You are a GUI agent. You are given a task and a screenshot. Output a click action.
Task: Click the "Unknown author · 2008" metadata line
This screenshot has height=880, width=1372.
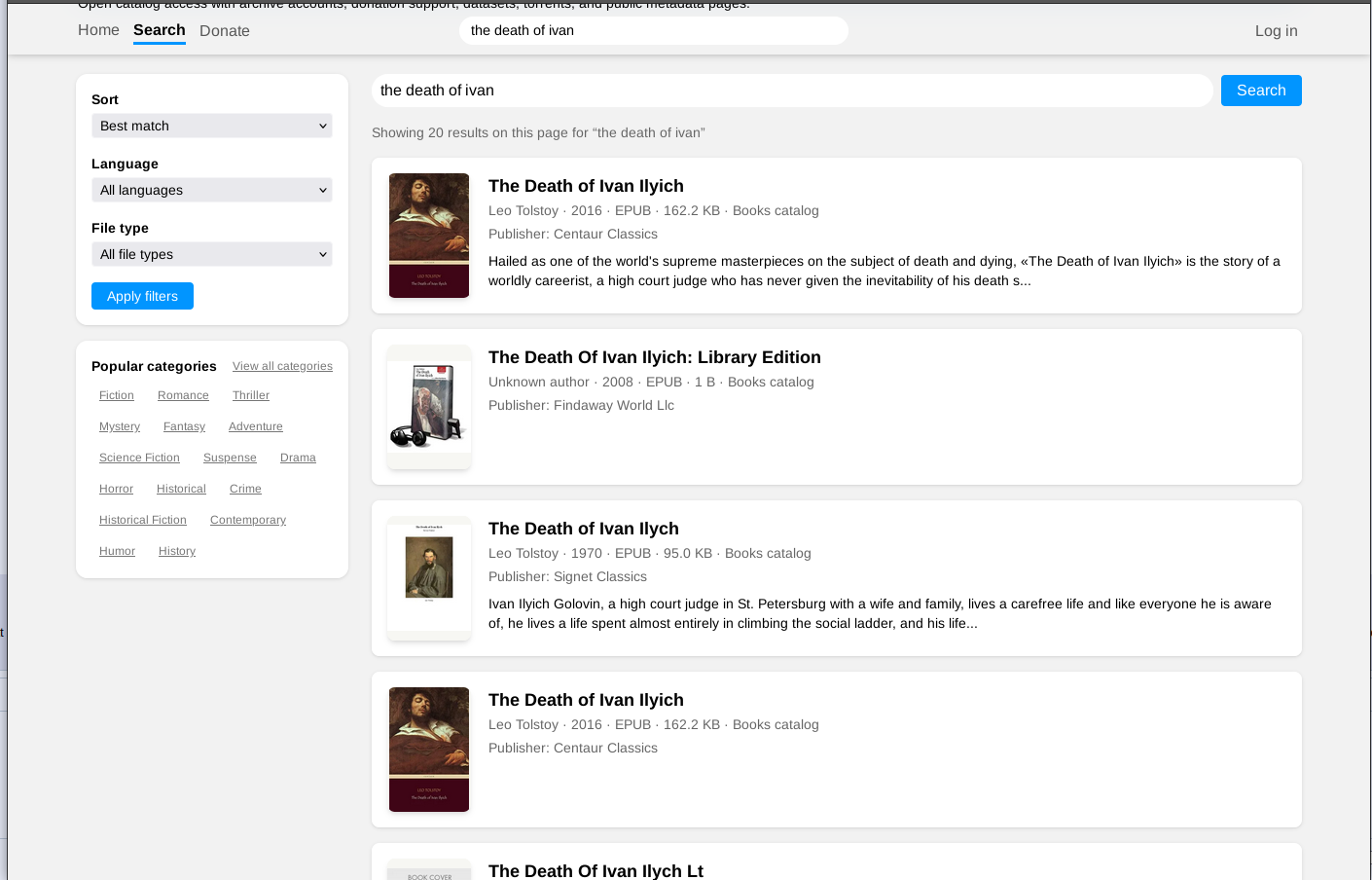click(x=651, y=382)
